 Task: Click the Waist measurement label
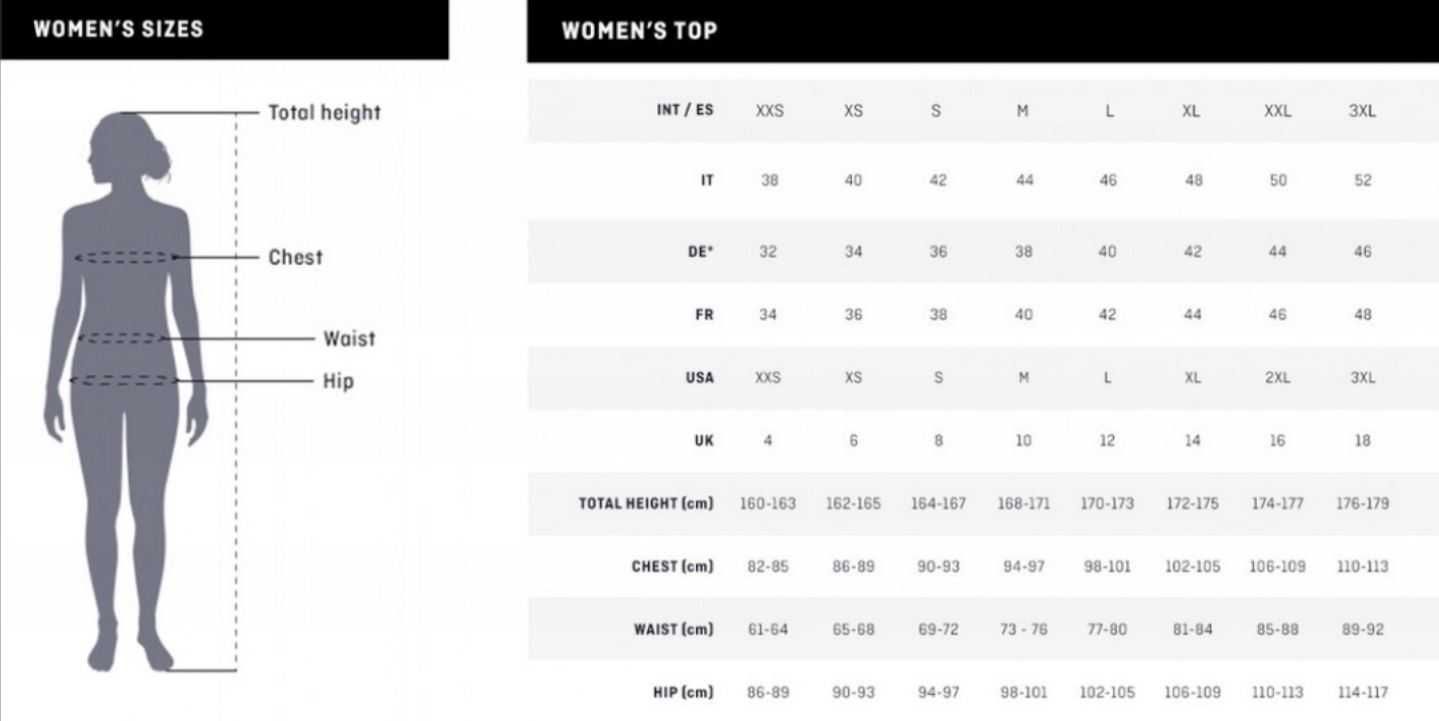click(x=349, y=339)
